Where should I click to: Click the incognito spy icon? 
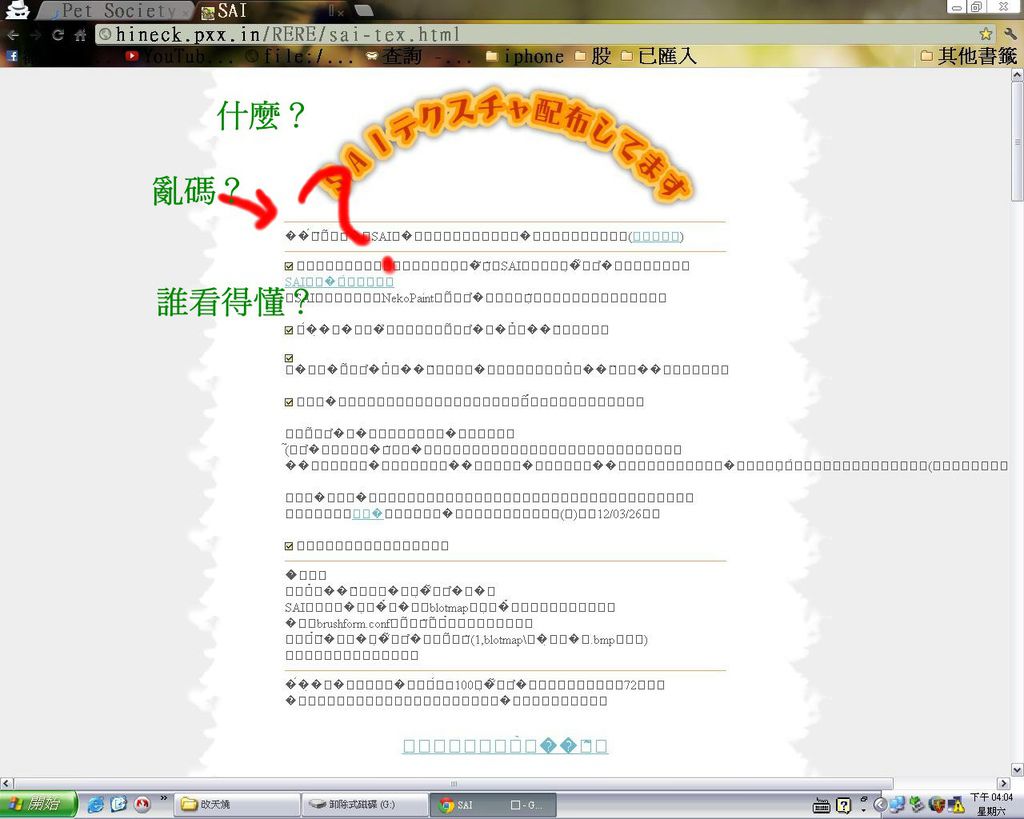pos(16,10)
